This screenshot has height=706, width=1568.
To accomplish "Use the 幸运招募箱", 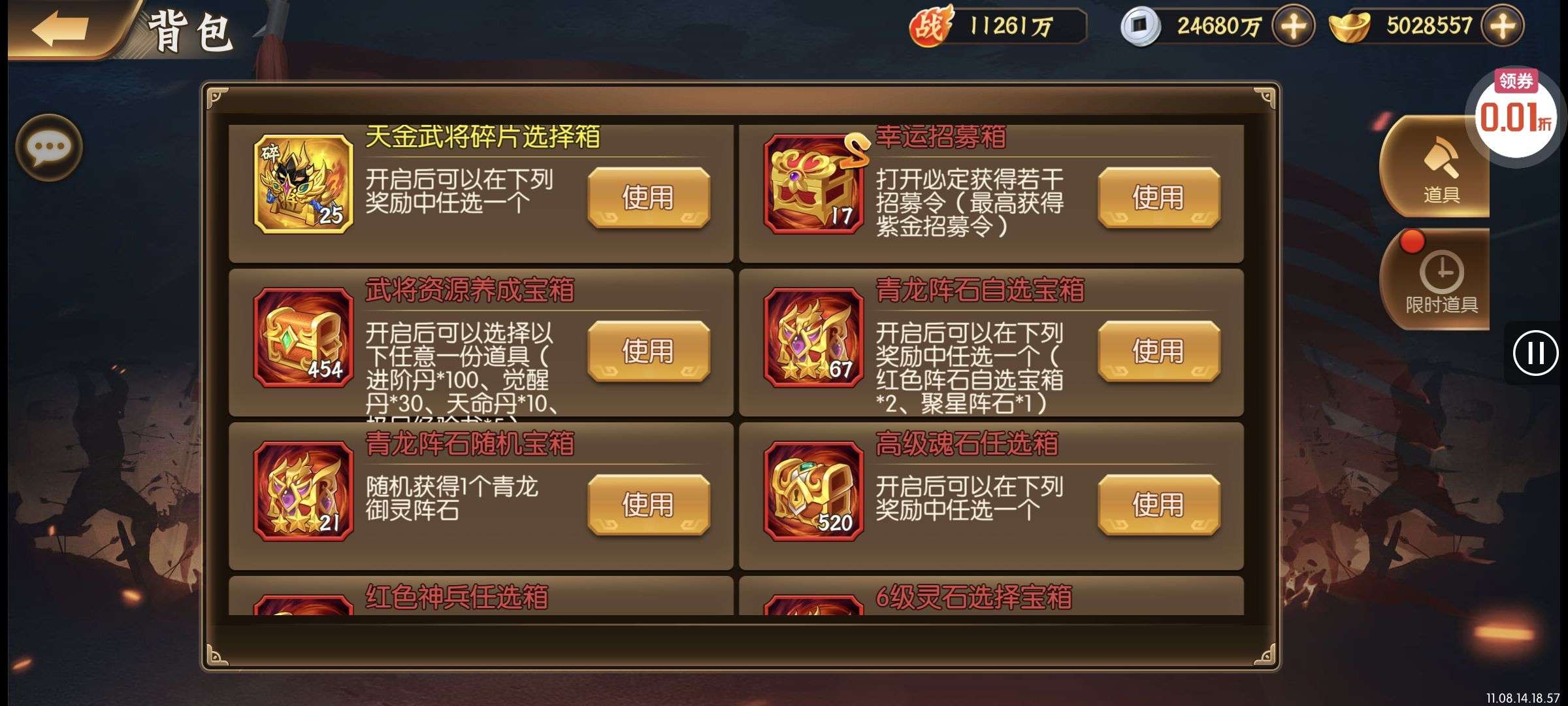I will (1159, 197).
